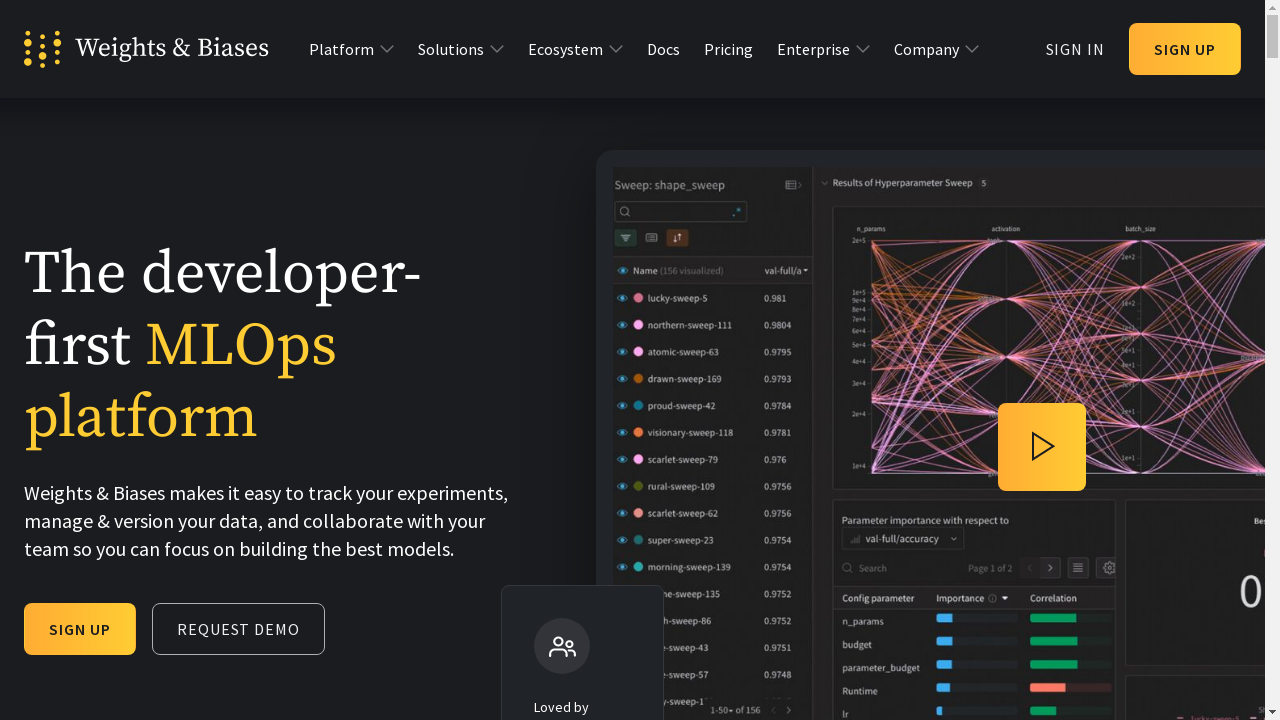Hide the lucky-sweep-5 run
The image size is (1280, 720).
(x=622, y=298)
